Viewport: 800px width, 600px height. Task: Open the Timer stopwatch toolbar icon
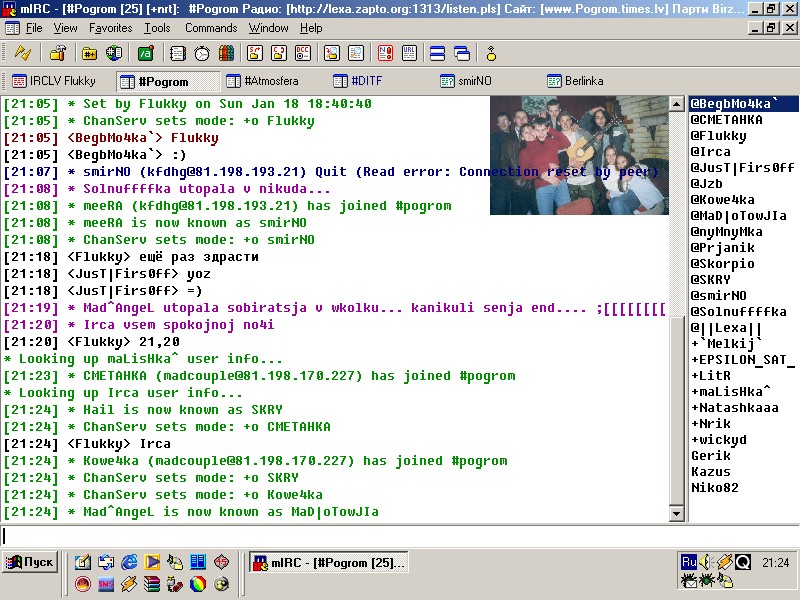[x=202, y=53]
